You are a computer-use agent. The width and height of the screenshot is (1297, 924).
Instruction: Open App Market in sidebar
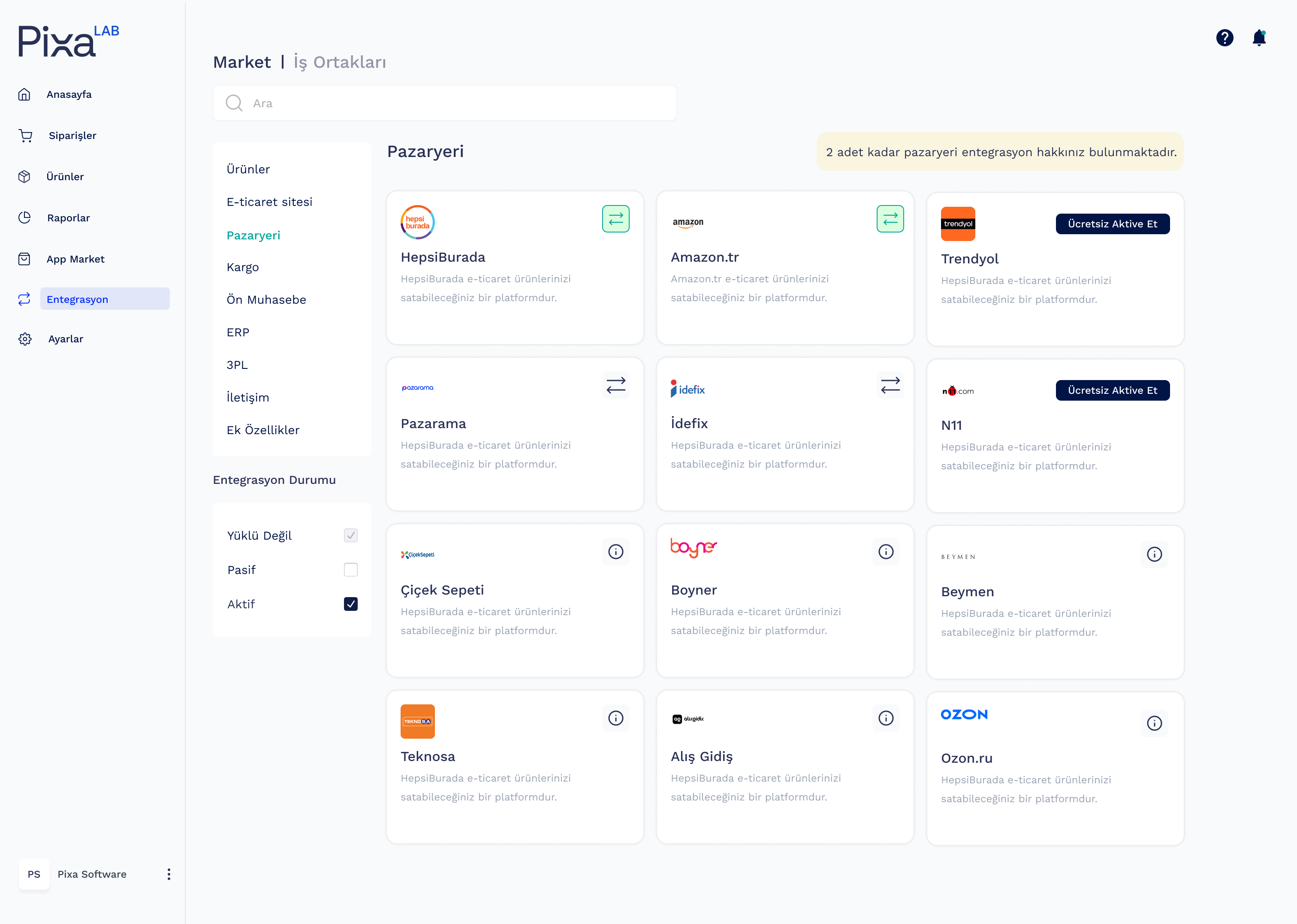75,259
